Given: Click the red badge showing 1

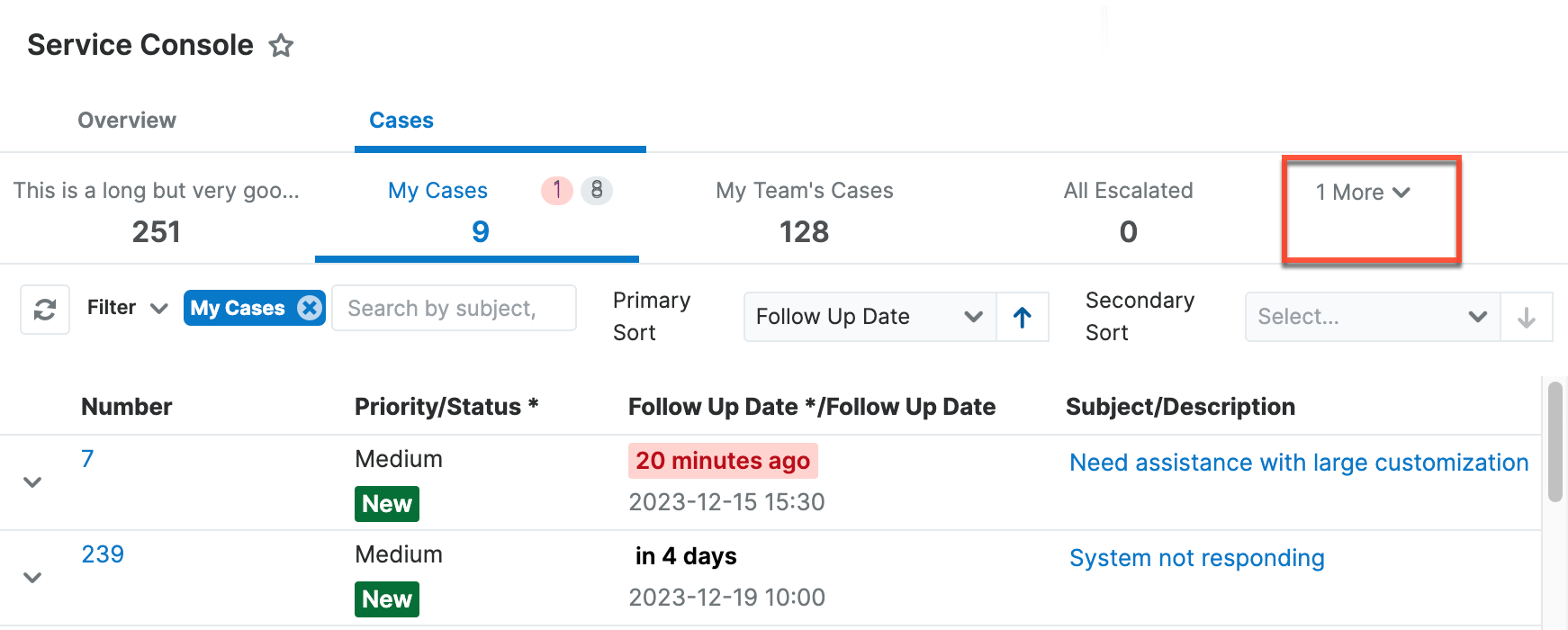Looking at the screenshot, I should tap(557, 190).
